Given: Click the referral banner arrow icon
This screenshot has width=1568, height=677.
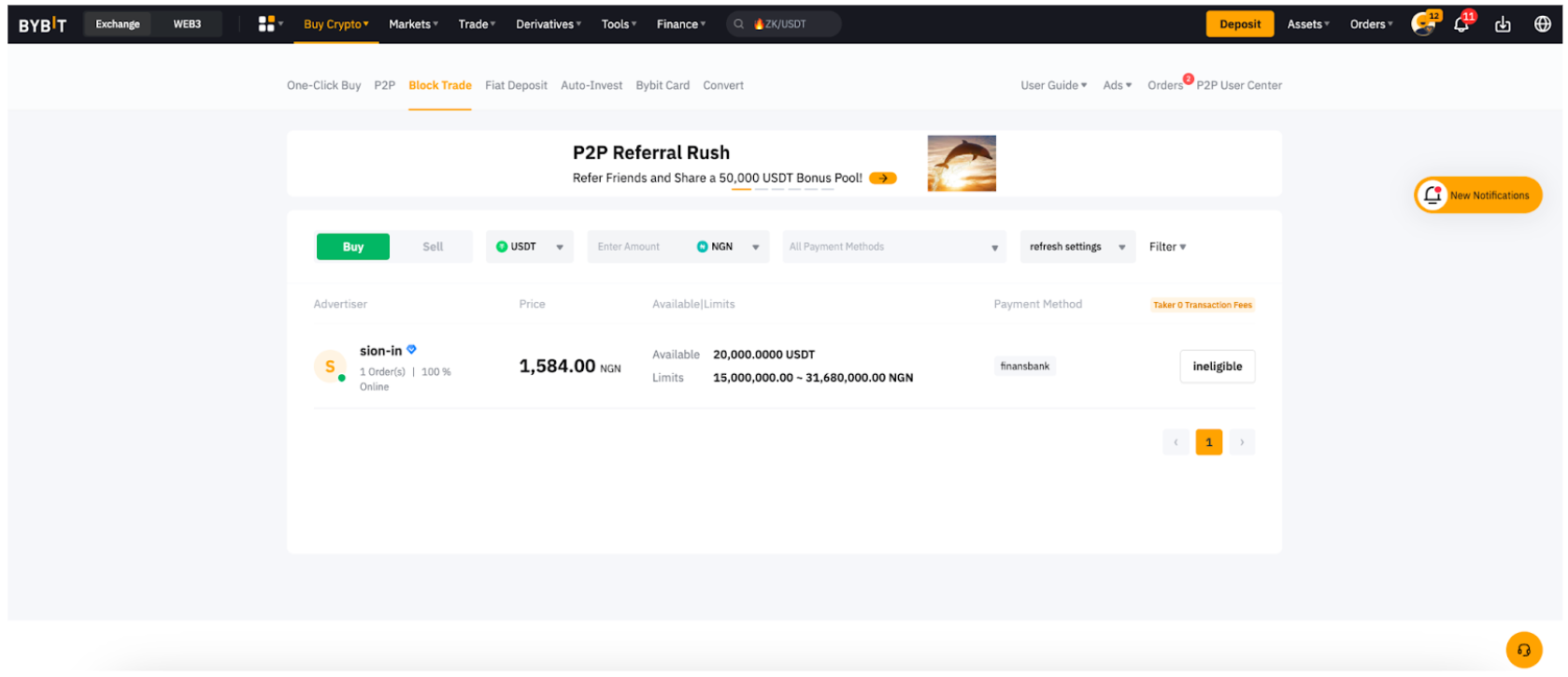Looking at the screenshot, I should coord(882,178).
